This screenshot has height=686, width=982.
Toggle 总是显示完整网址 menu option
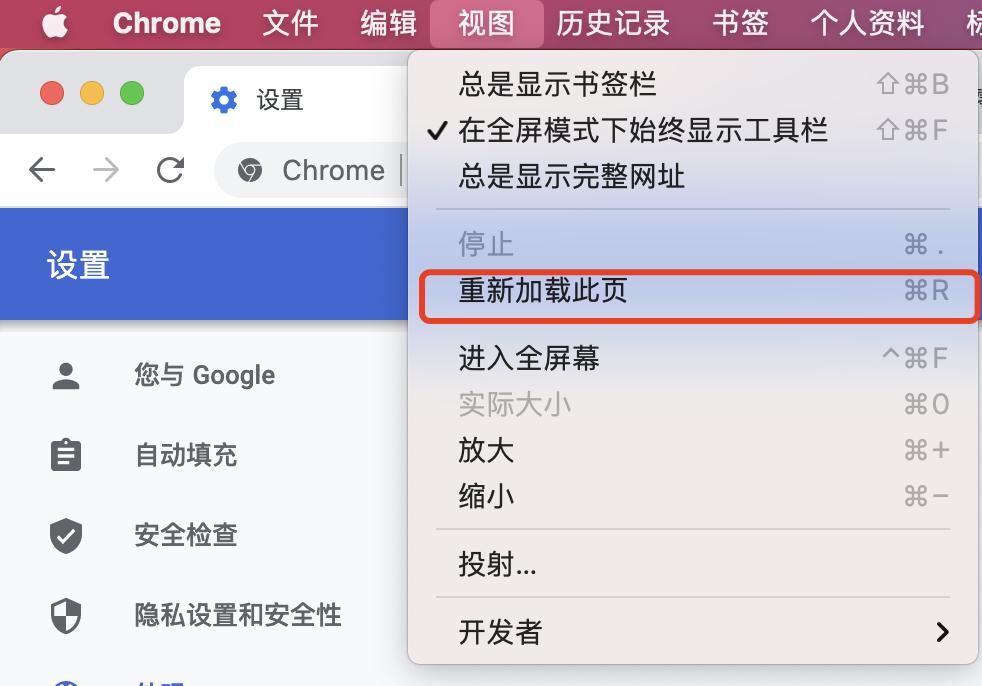tap(571, 177)
